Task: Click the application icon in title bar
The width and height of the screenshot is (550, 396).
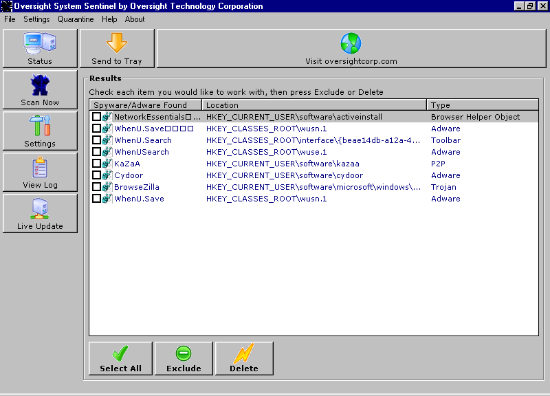Action: (x=7, y=6)
